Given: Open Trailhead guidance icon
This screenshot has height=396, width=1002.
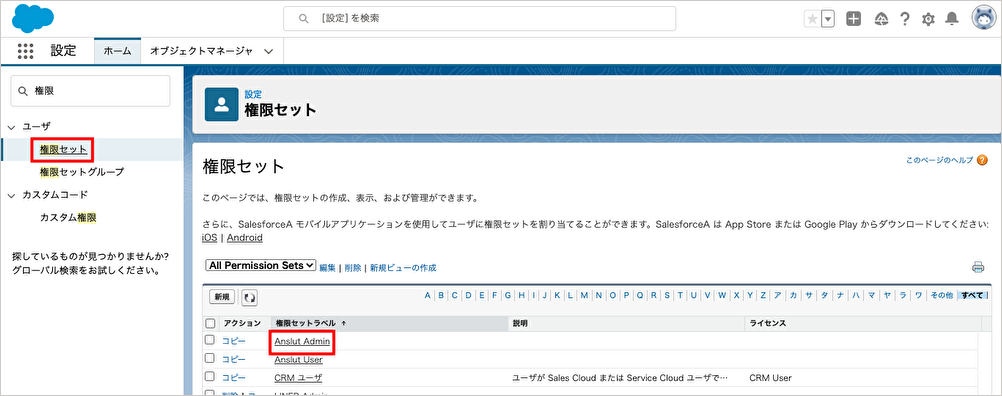Looking at the screenshot, I should coord(882,19).
